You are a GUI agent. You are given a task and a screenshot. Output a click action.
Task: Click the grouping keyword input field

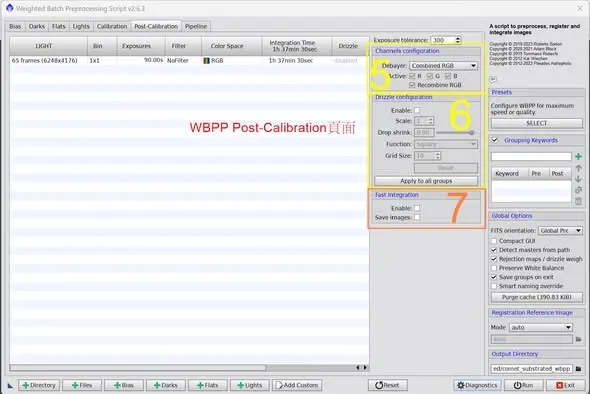click(531, 157)
